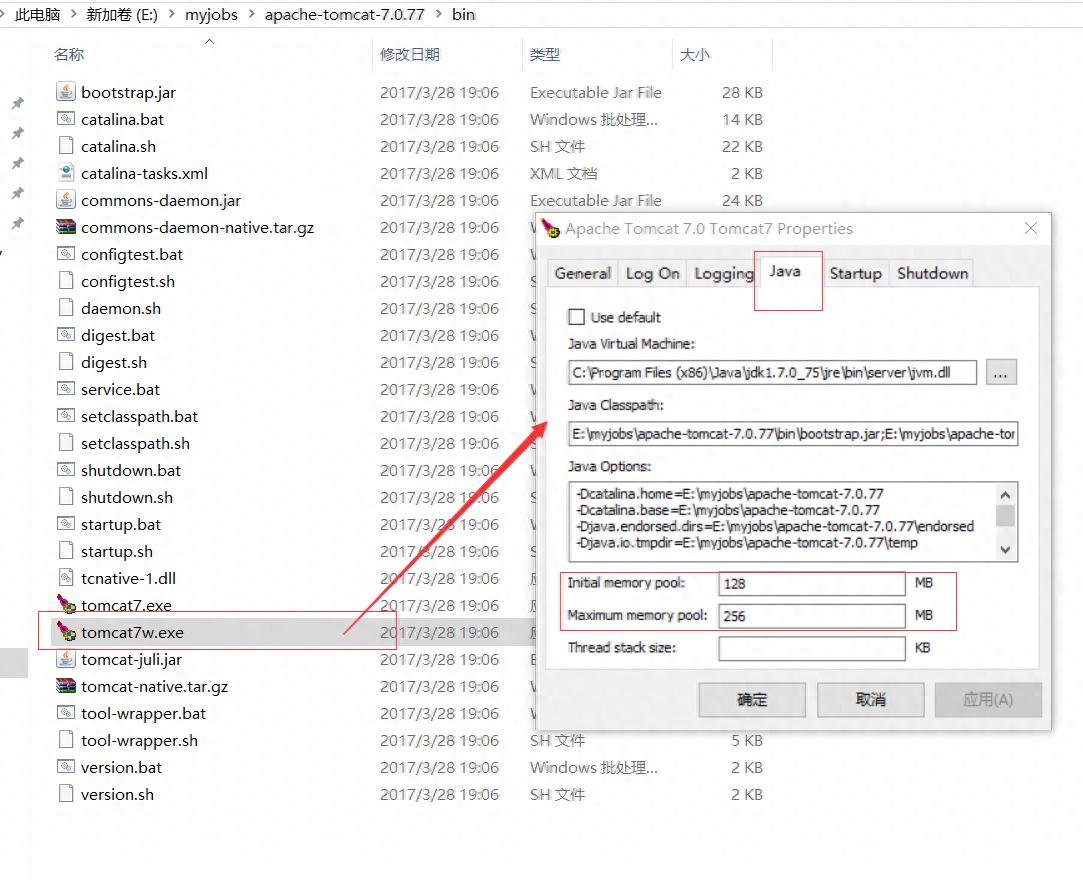Click the digest.bat file icon
This screenshot has height=880, width=1083.
pos(66,334)
